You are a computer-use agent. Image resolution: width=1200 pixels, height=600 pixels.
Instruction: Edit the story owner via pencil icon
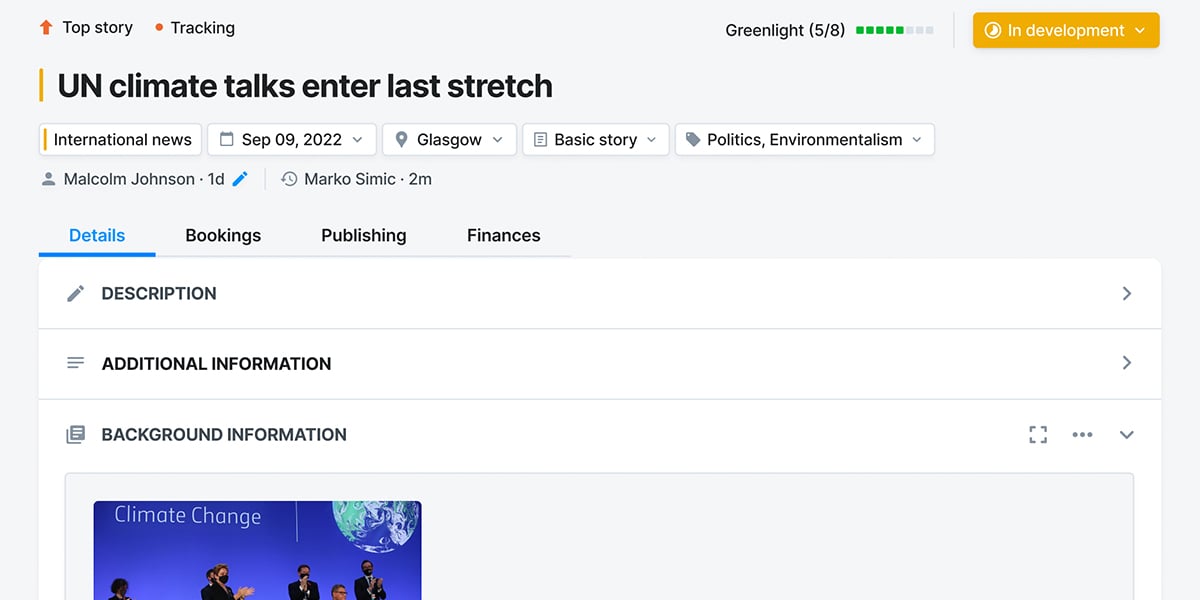(x=240, y=179)
